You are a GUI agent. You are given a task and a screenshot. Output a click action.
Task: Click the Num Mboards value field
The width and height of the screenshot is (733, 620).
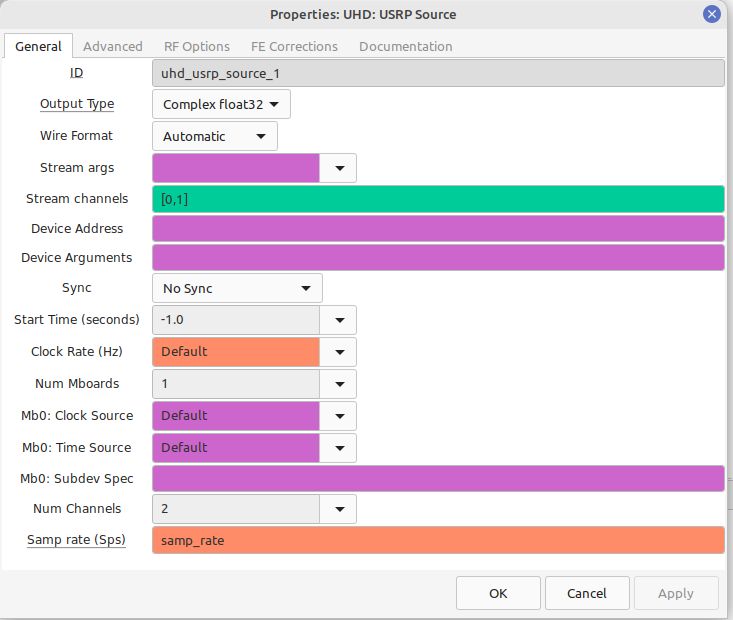(x=236, y=384)
